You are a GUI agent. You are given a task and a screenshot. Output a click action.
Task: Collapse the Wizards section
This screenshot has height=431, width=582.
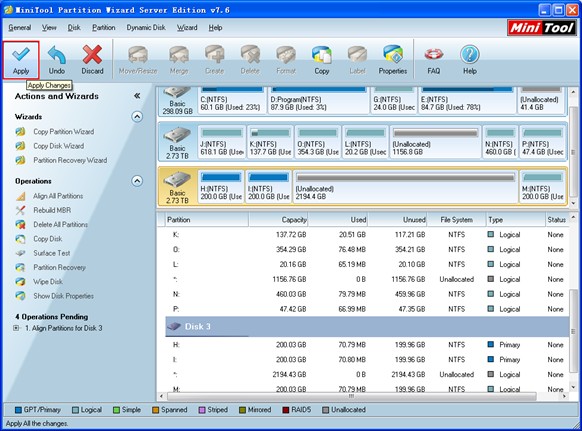pos(137,117)
